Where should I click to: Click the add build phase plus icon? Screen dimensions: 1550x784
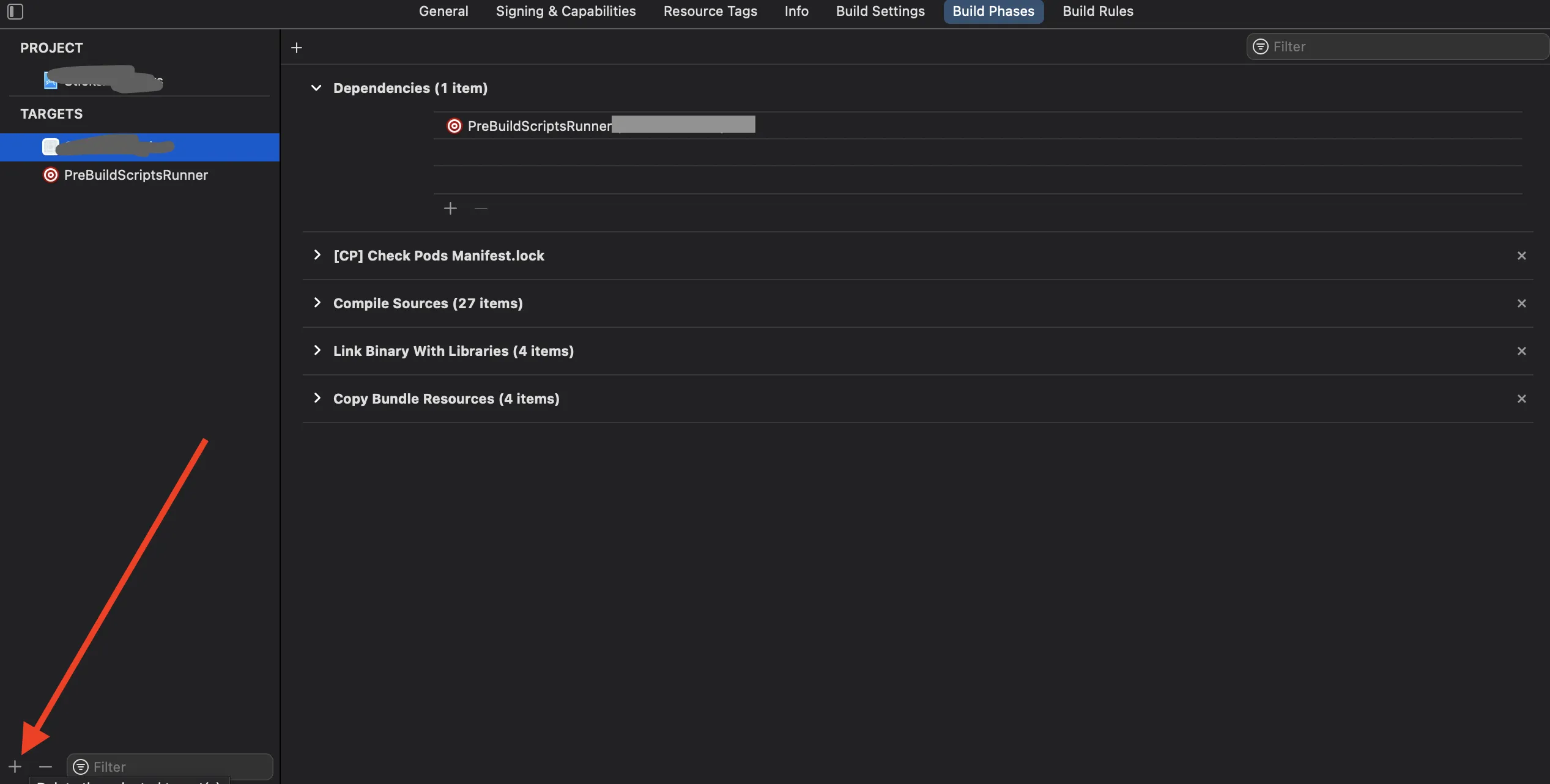[297, 48]
